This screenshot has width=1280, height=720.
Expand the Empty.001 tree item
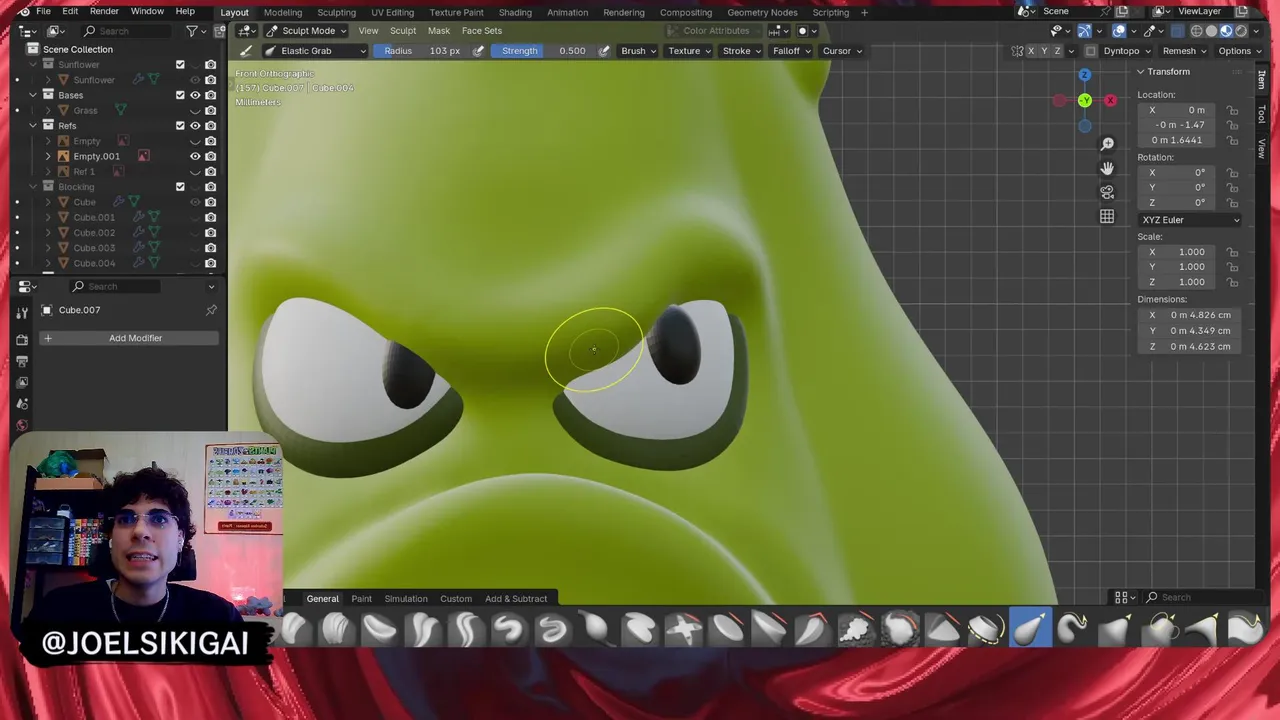[x=48, y=156]
